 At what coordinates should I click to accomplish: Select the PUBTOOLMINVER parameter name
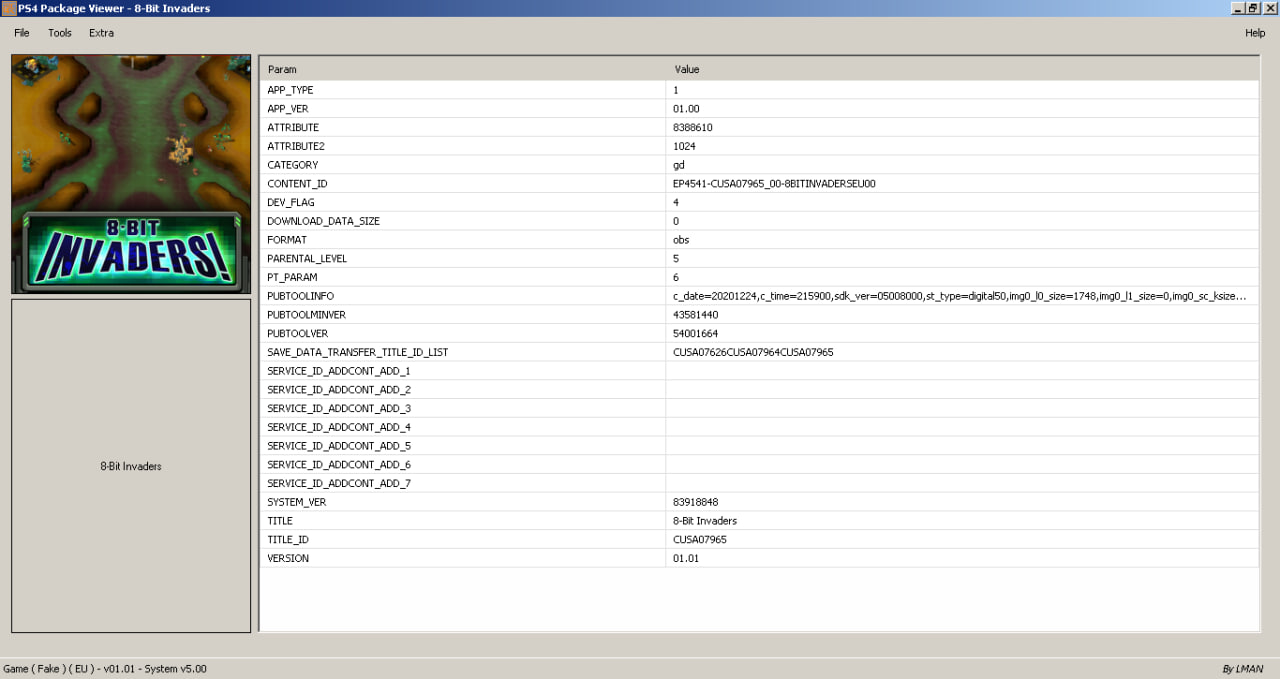(x=306, y=315)
